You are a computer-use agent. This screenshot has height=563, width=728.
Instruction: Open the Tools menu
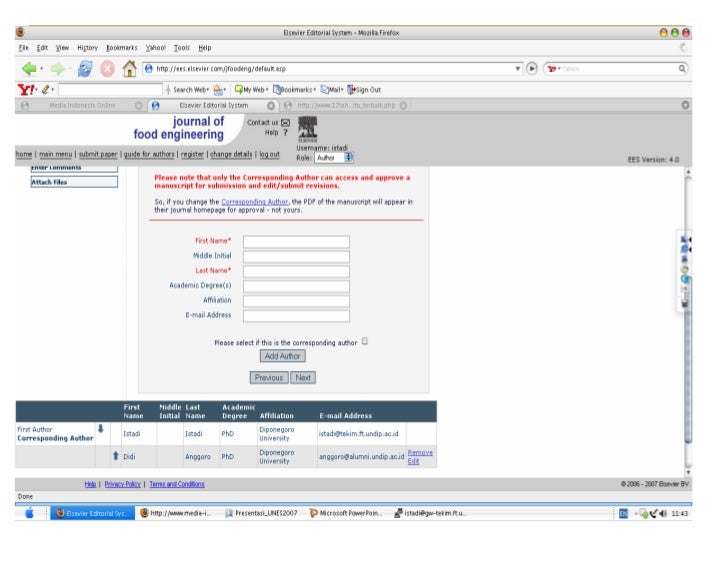[182, 48]
